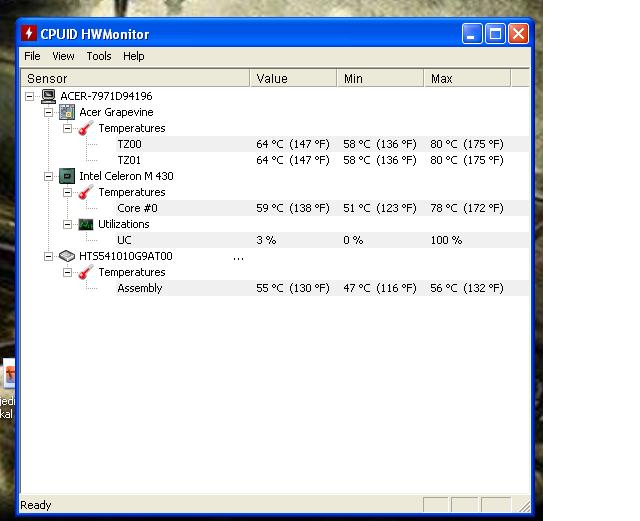Select the Intel Celeron M 430 item
Viewport: 640px width, 521px height.
[126, 176]
